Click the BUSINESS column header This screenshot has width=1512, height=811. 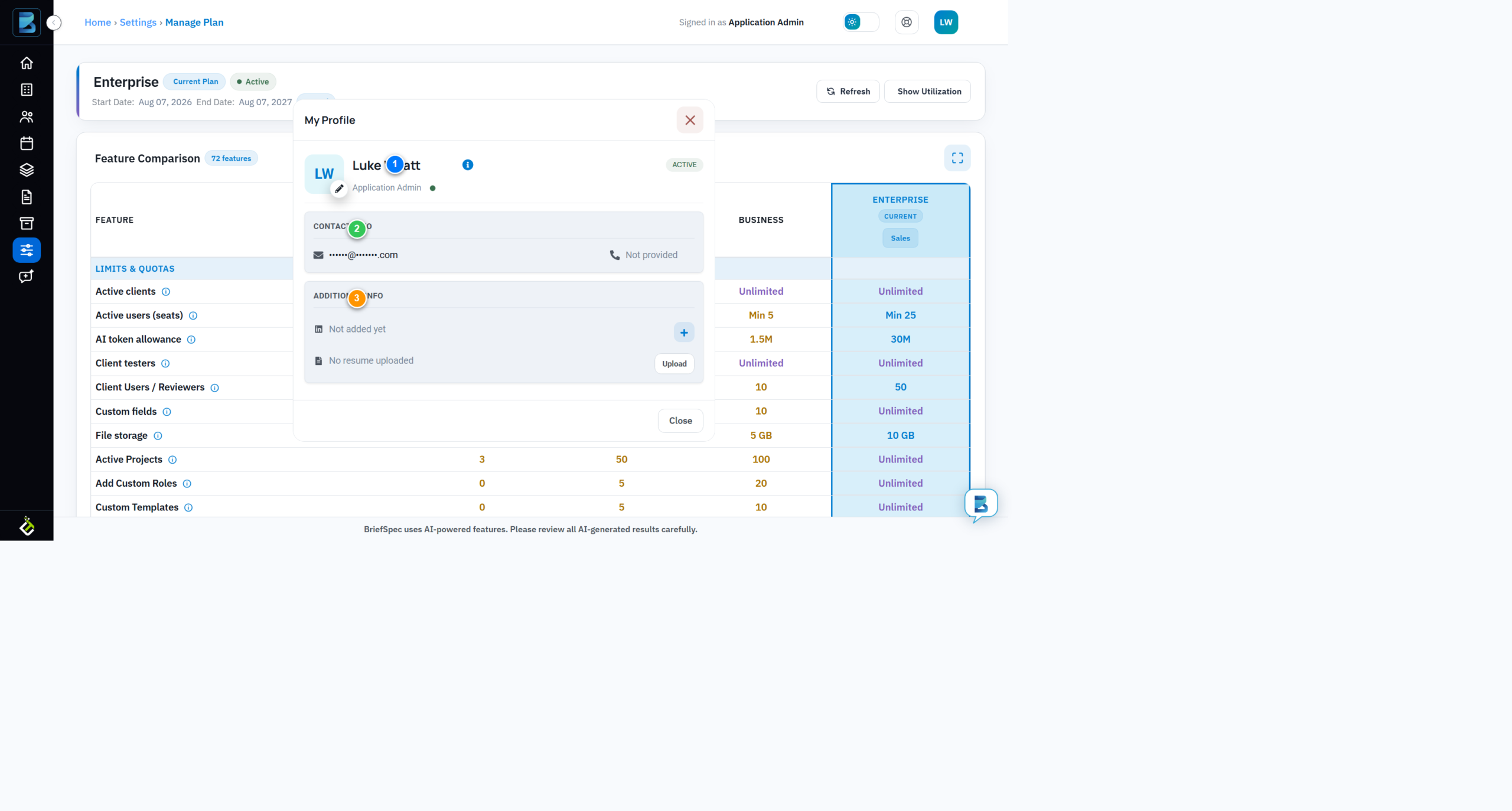[x=761, y=220]
